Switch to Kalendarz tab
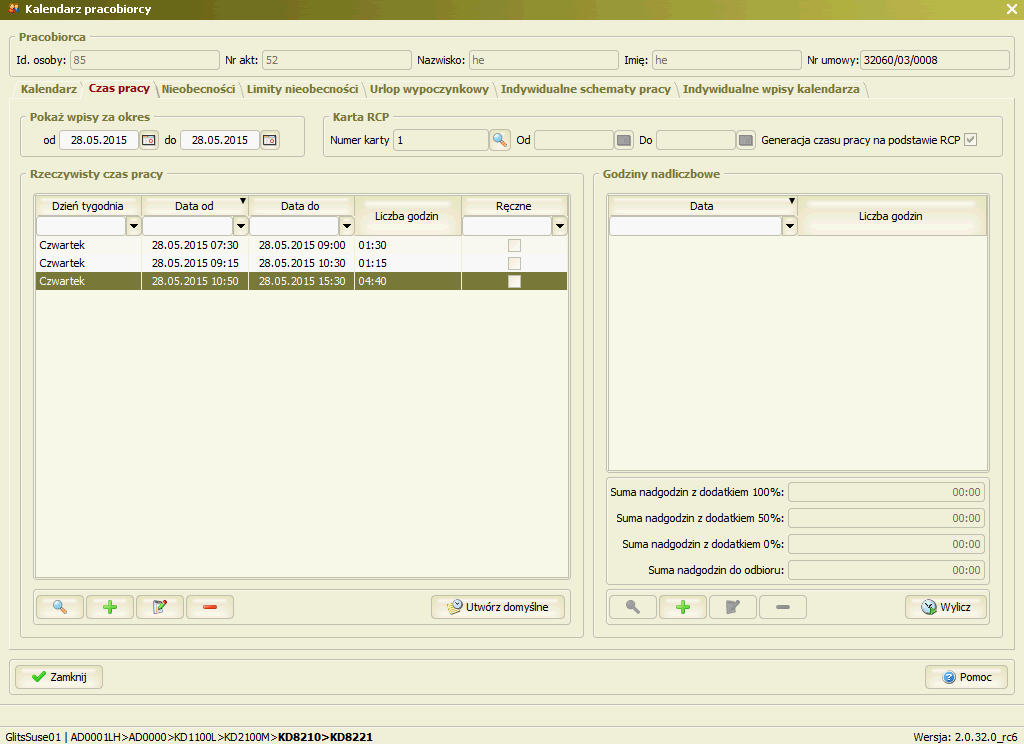 coord(49,89)
